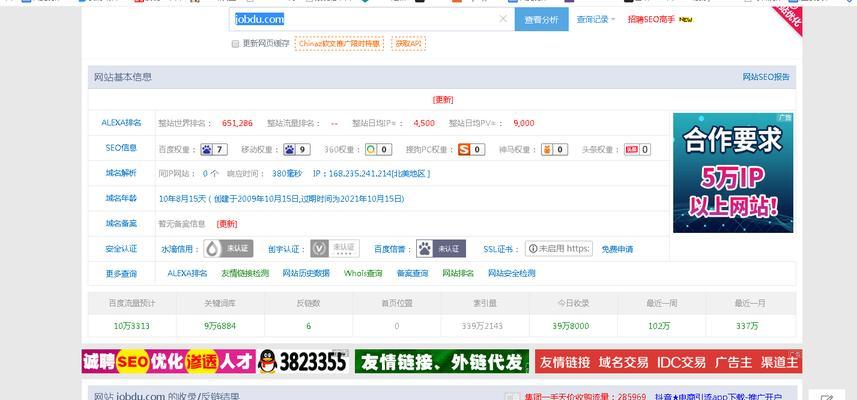
Task: Click the Shenma weight icon
Action: coord(547,149)
